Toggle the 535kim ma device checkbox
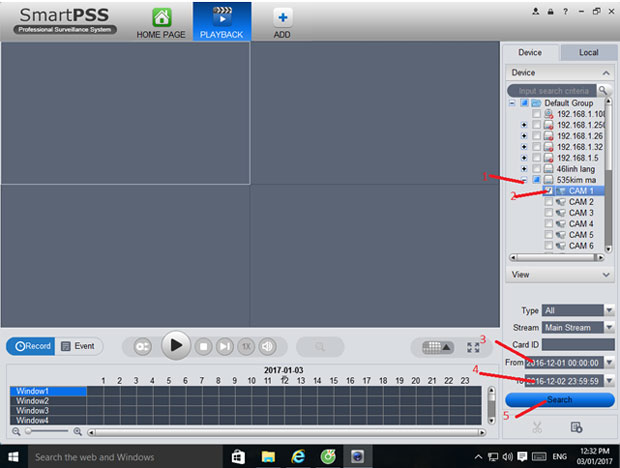 pyautogui.click(x=536, y=180)
